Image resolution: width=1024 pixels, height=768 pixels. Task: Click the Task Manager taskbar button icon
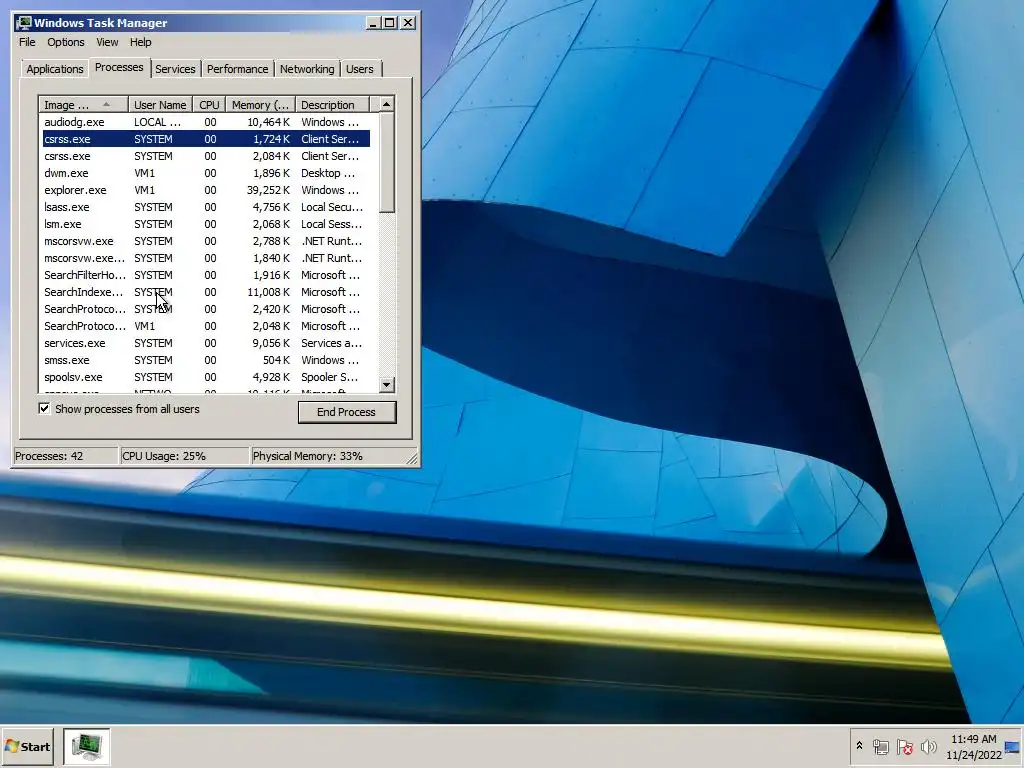tap(86, 746)
